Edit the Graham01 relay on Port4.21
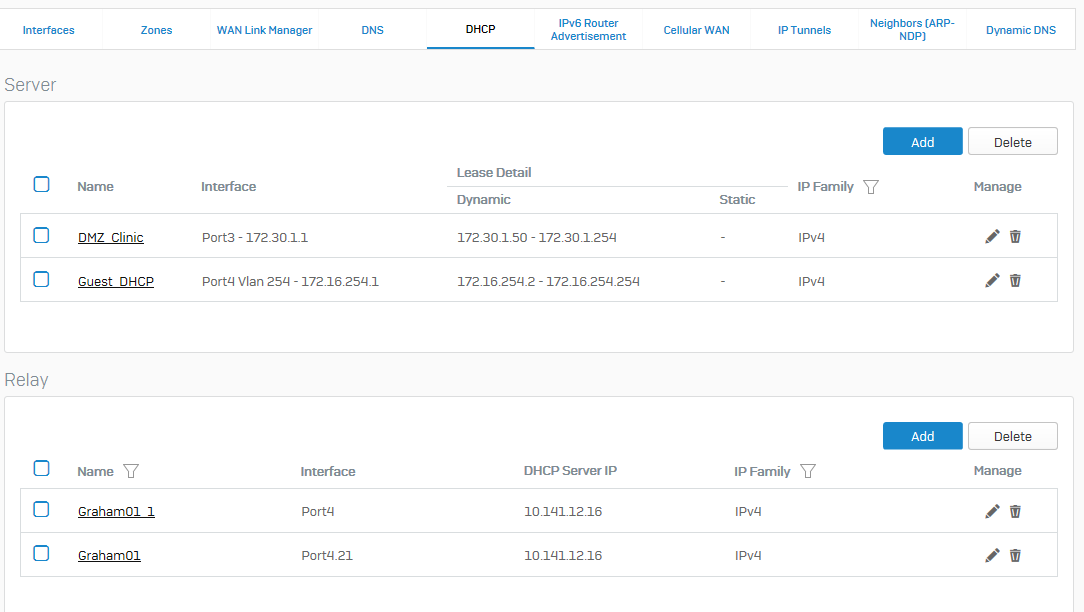 click(x=992, y=555)
